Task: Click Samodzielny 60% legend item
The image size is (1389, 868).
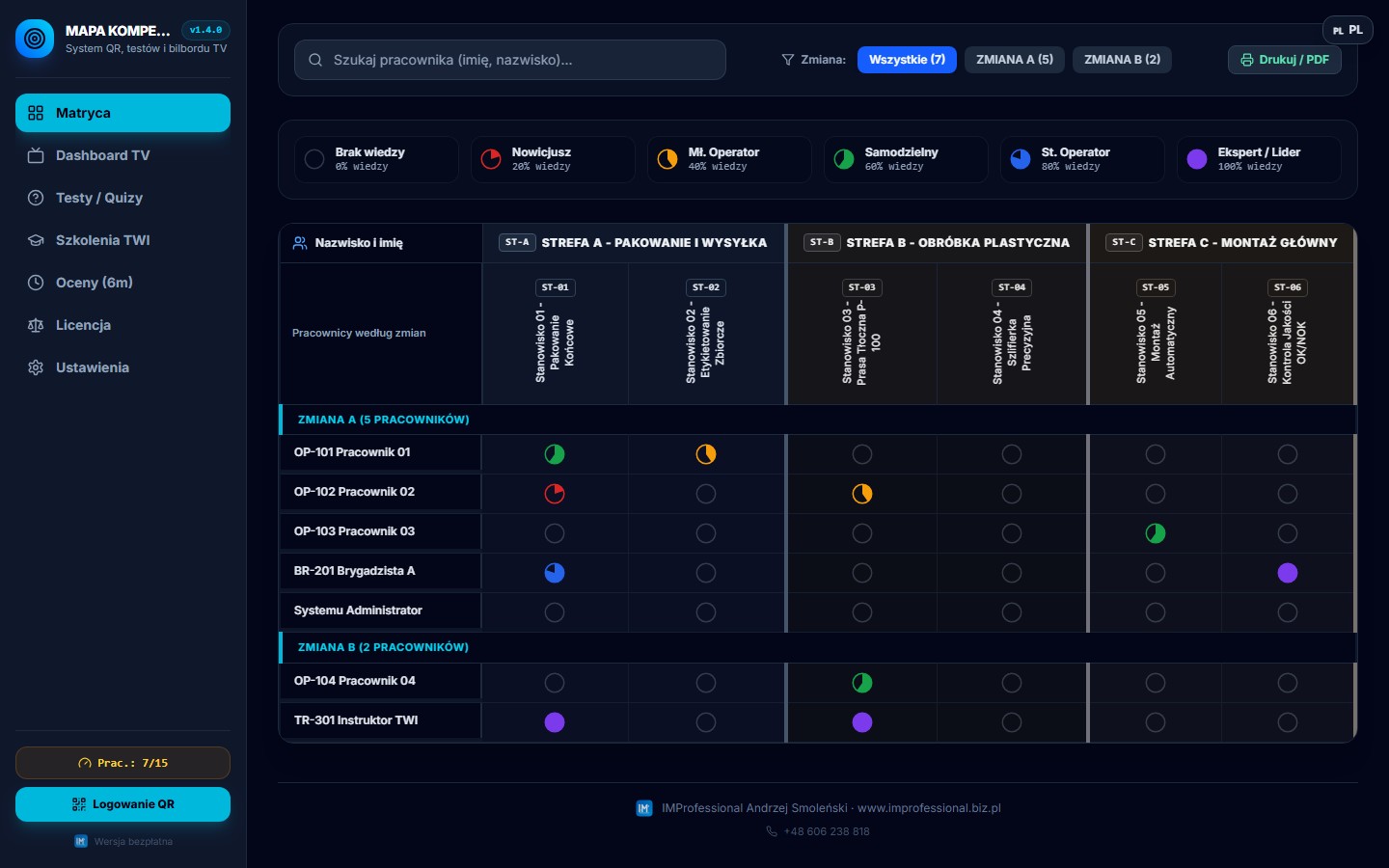Action: tap(906, 159)
